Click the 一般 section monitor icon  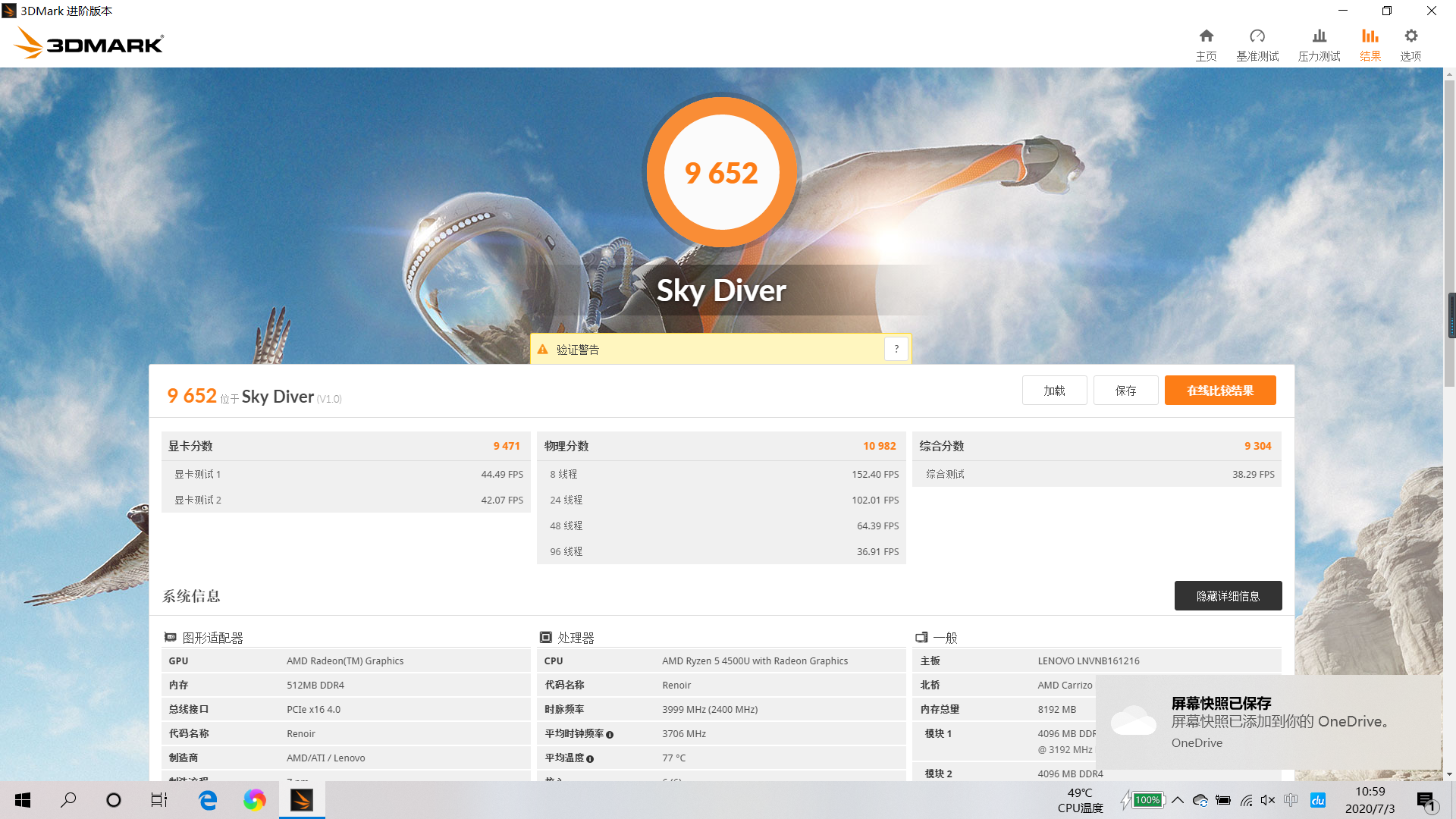point(921,638)
